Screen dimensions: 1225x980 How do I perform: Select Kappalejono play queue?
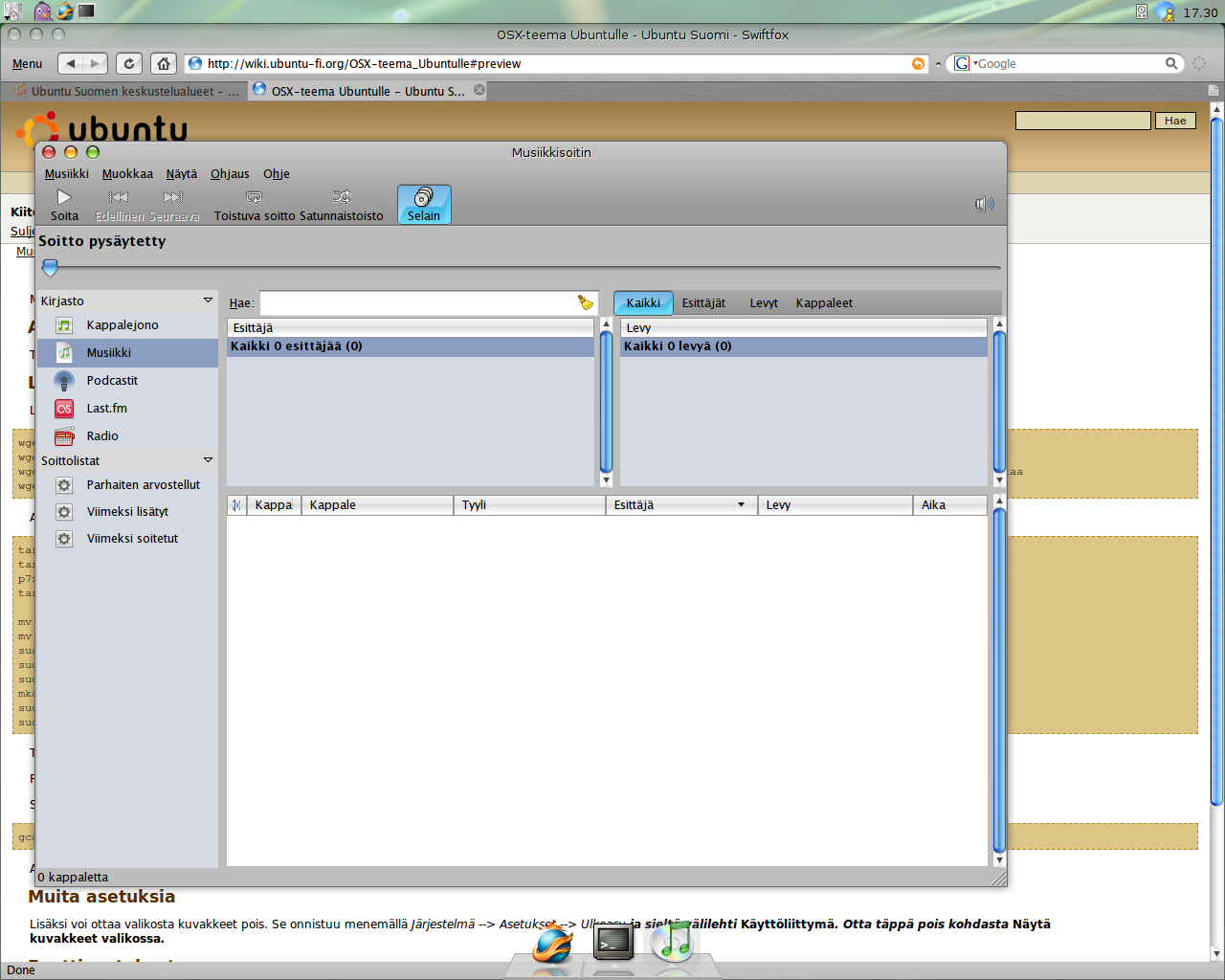point(122,325)
